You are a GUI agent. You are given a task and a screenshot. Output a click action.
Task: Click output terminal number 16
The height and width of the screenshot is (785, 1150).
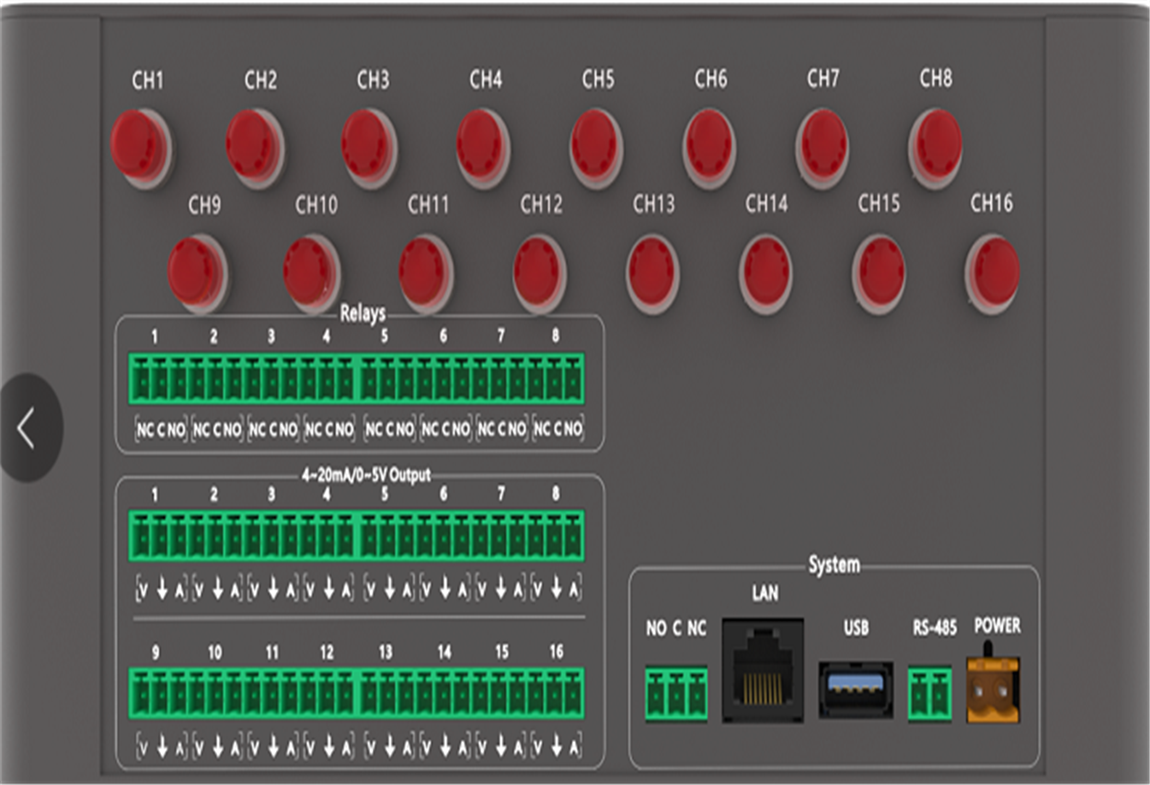tap(556, 694)
